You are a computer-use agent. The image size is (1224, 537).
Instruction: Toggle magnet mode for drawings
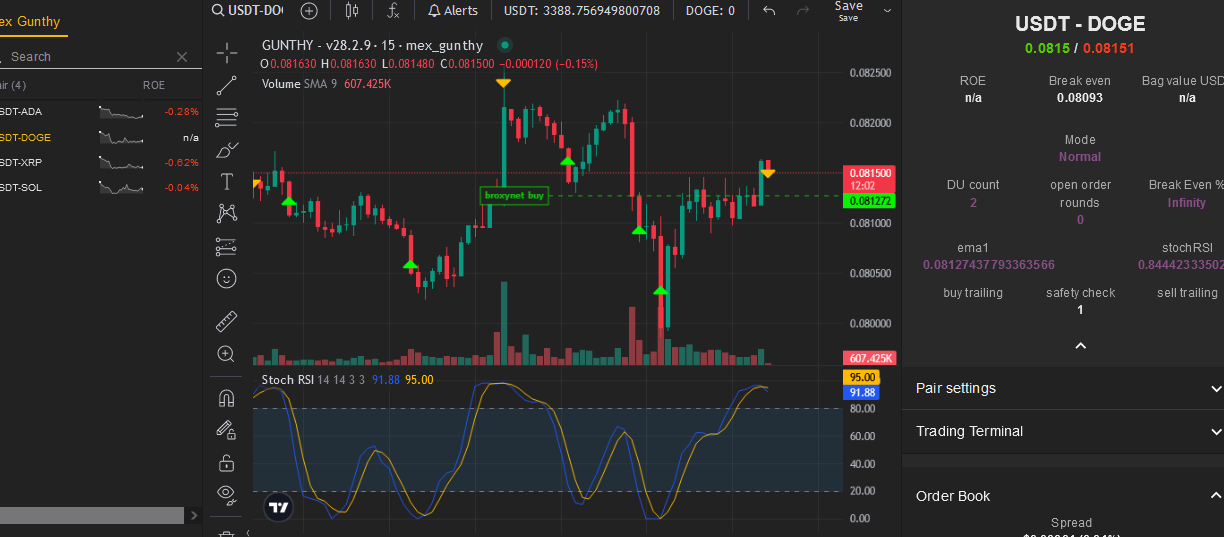pyautogui.click(x=227, y=398)
